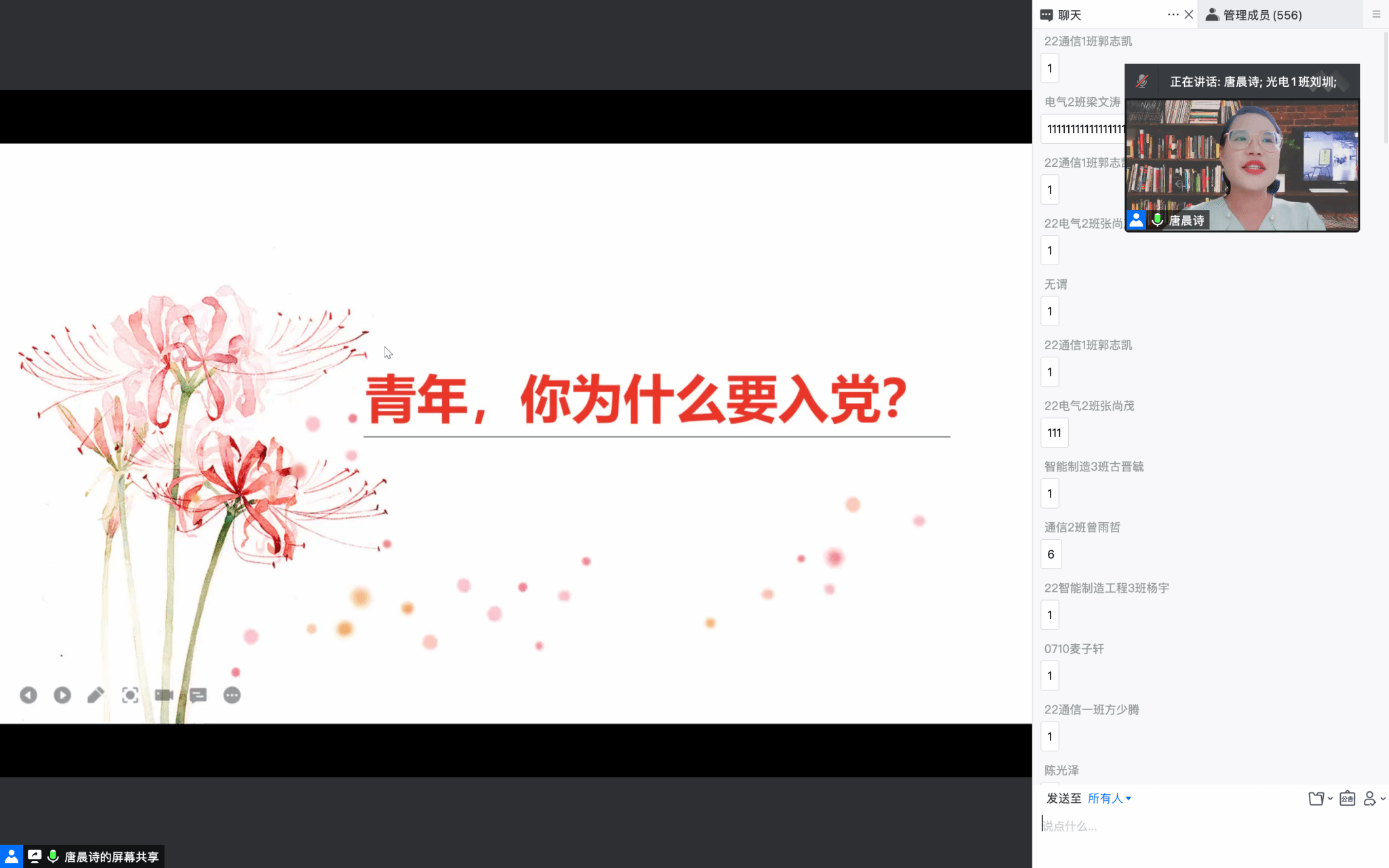Open chat panel three-dot menu
Viewport: 1389px width, 868px height.
(x=1173, y=14)
